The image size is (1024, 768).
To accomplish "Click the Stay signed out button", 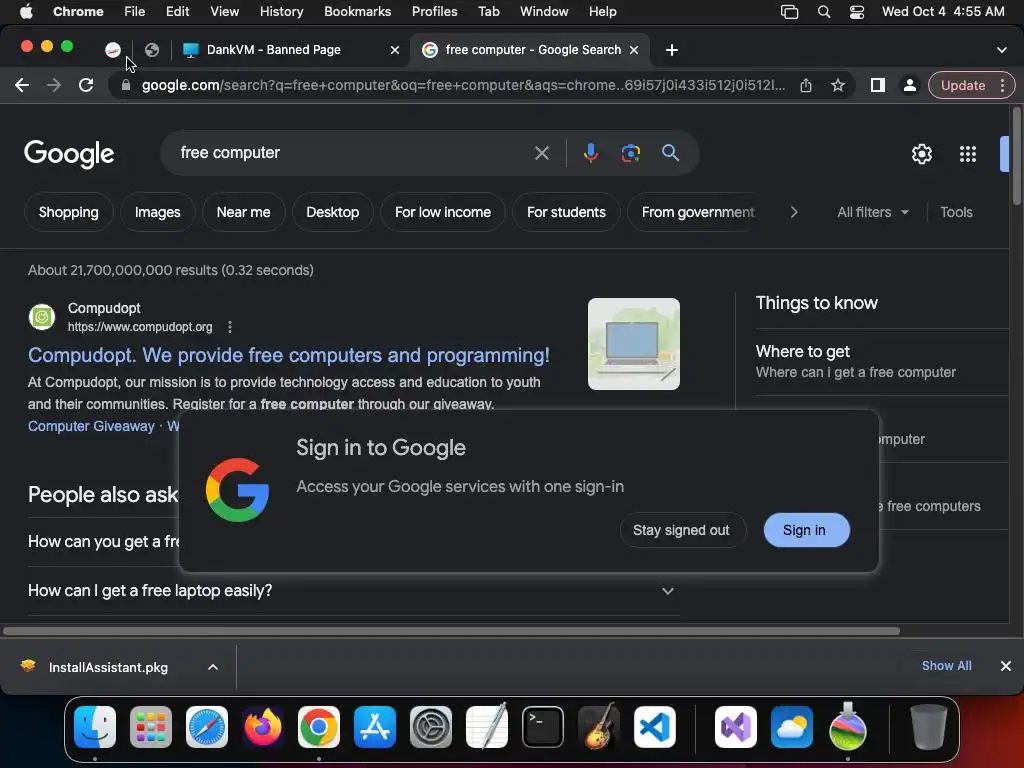I will [681, 530].
